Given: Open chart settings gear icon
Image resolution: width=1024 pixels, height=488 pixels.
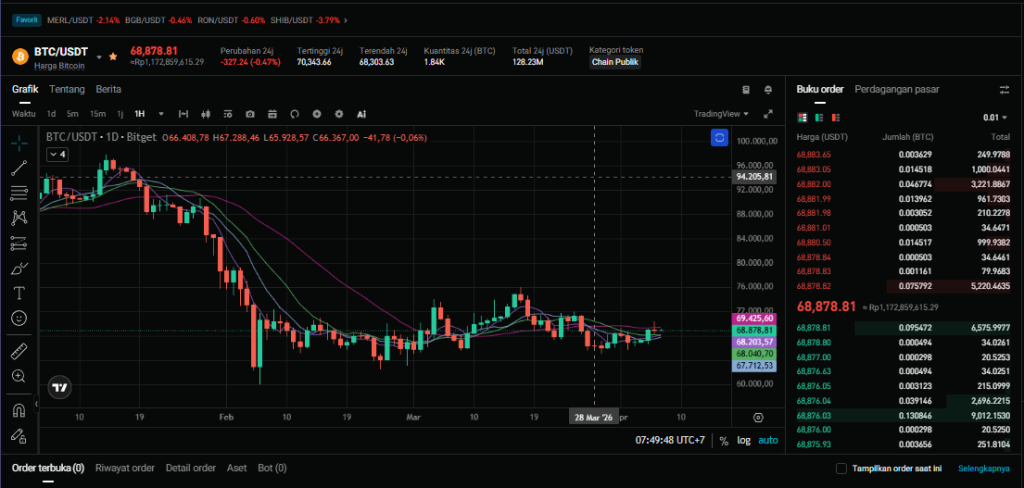Looking at the screenshot, I should (339, 114).
